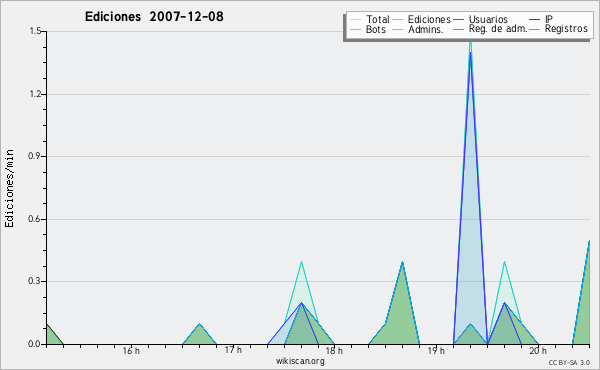
Task: Click the "19 h" x-axis label
Action: [436, 351]
